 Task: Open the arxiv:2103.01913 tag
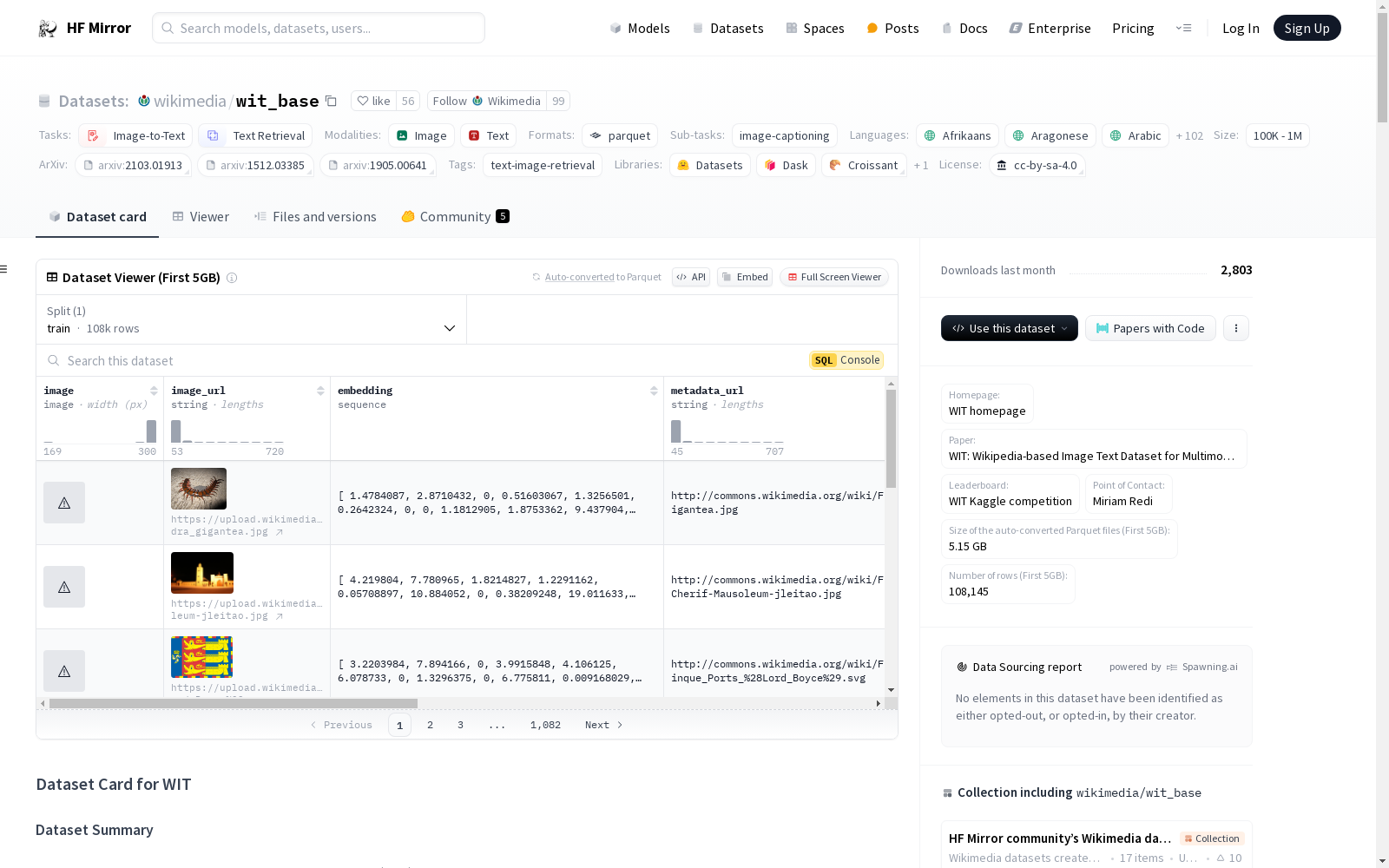click(133, 165)
